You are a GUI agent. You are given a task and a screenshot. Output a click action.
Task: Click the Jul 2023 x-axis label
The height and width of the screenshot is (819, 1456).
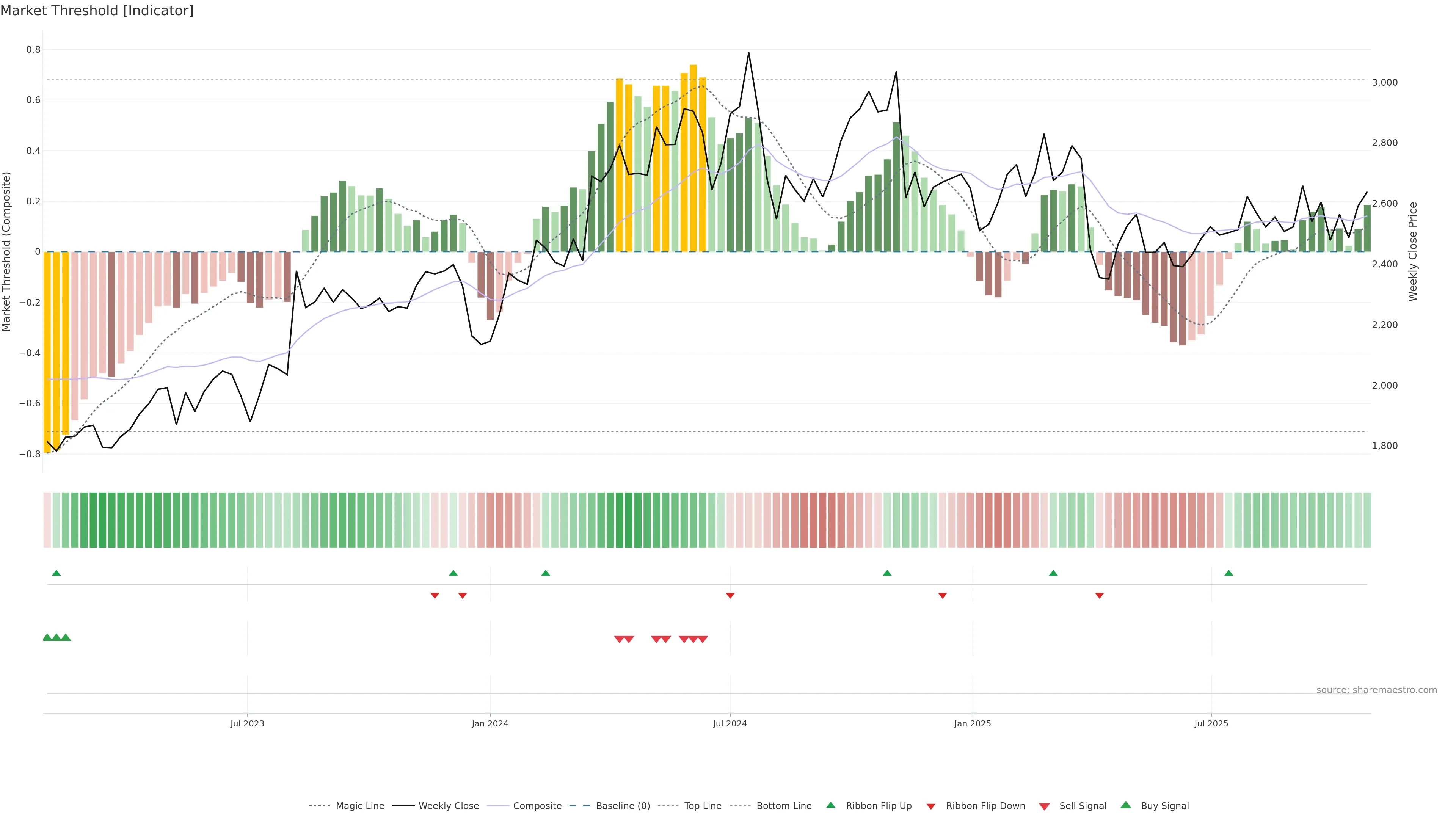pyautogui.click(x=247, y=723)
